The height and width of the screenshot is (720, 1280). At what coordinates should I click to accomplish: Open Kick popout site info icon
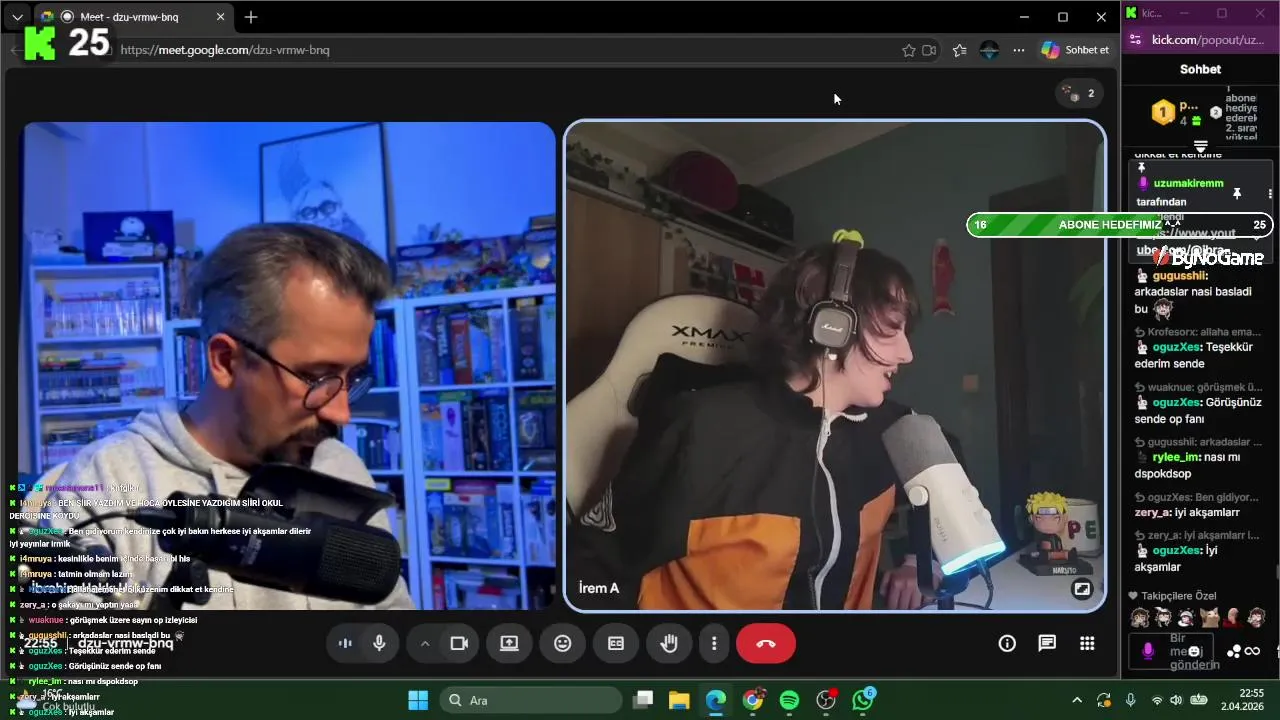[x=1135, y=40]
